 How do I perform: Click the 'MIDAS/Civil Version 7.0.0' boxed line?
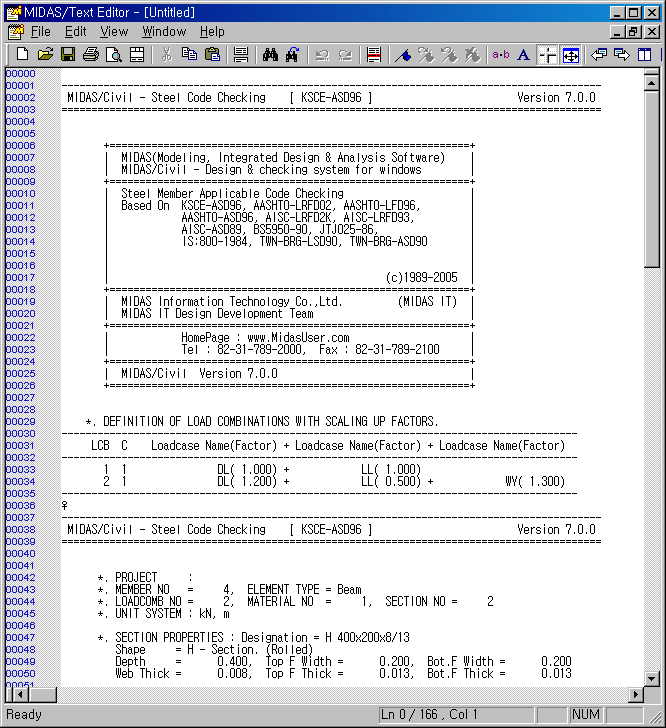click(x=199, y=374)
